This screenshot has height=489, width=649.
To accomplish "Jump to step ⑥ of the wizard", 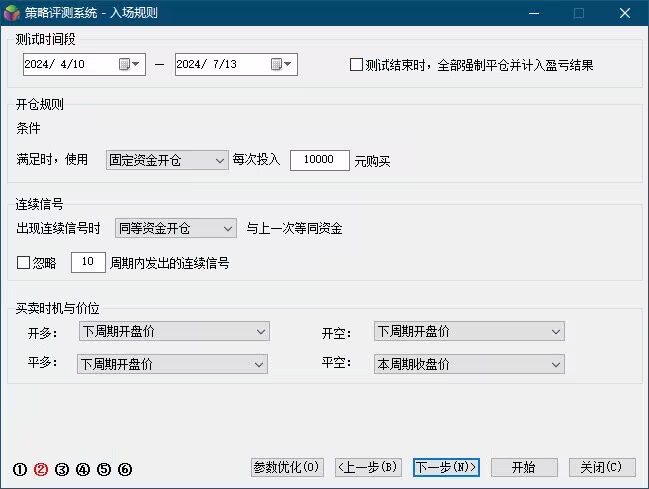I will [125, 469].
